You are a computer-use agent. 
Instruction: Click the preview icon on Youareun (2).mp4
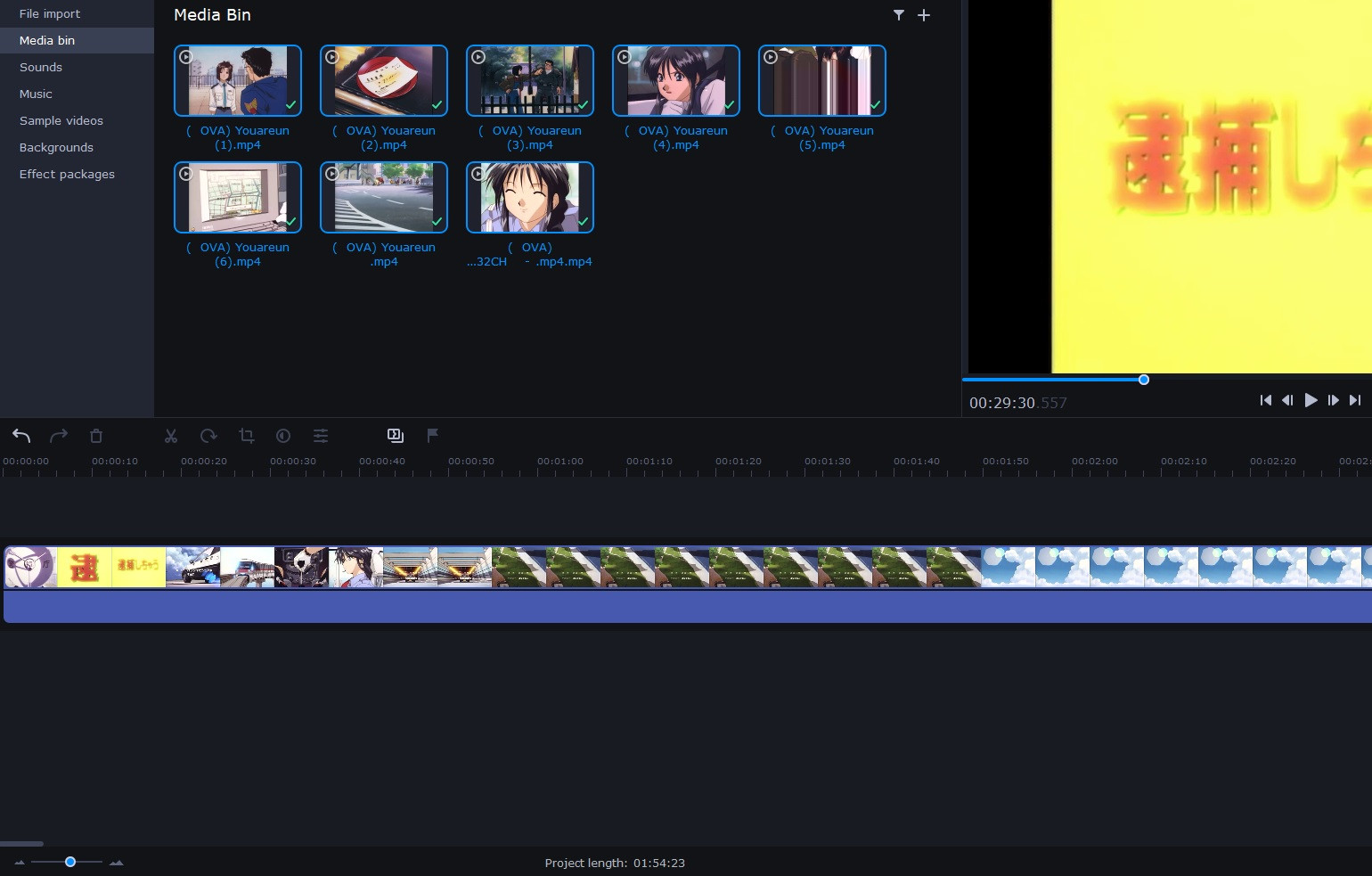[x=332, y=57]
